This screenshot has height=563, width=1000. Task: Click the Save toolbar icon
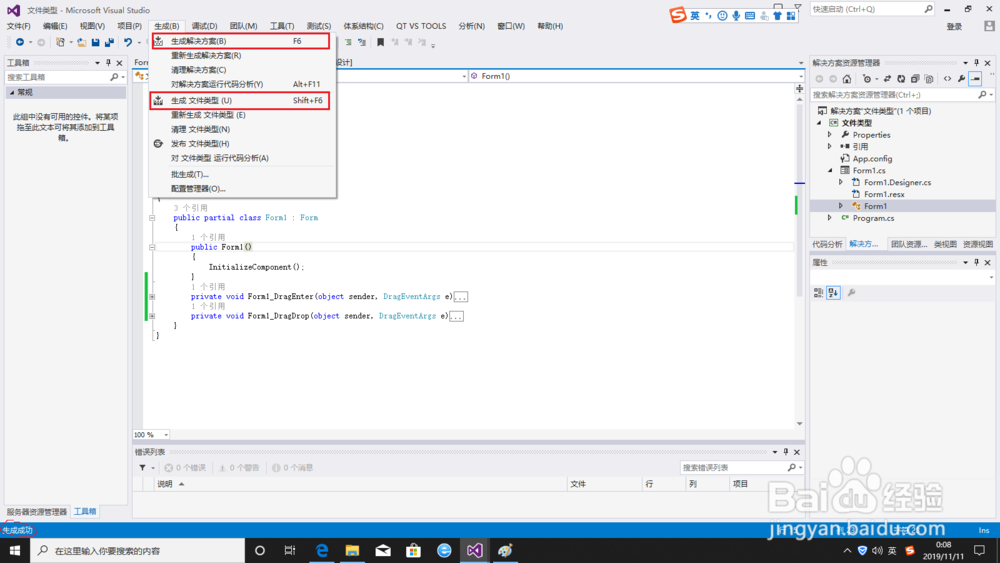click(x=96, y=42)
